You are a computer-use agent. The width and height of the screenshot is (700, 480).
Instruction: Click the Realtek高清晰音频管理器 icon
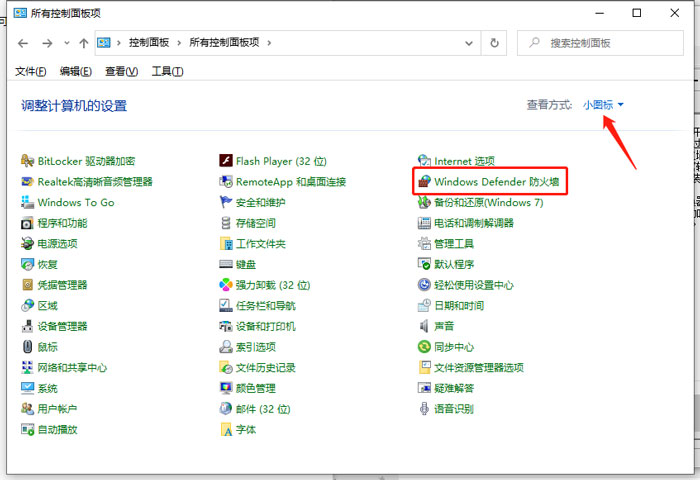click(27, 182)
